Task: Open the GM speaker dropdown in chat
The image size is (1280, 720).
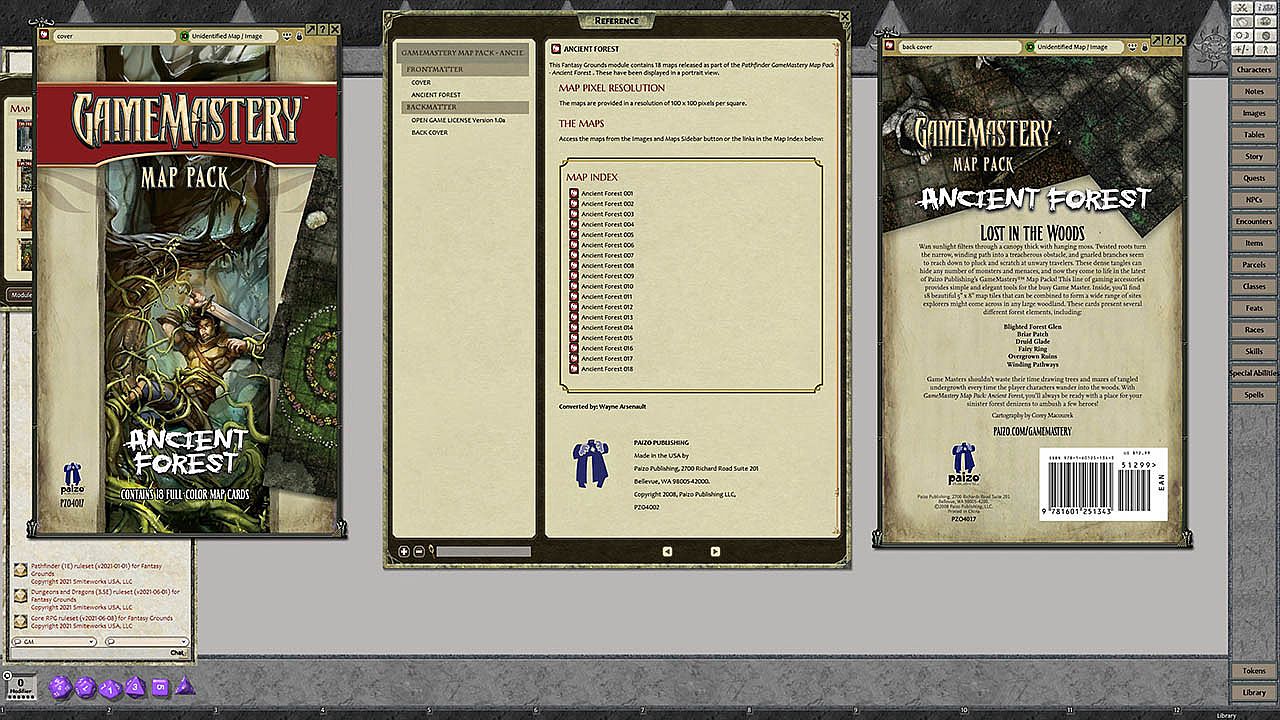Action: pyautogui.click(x=55, y=642)
